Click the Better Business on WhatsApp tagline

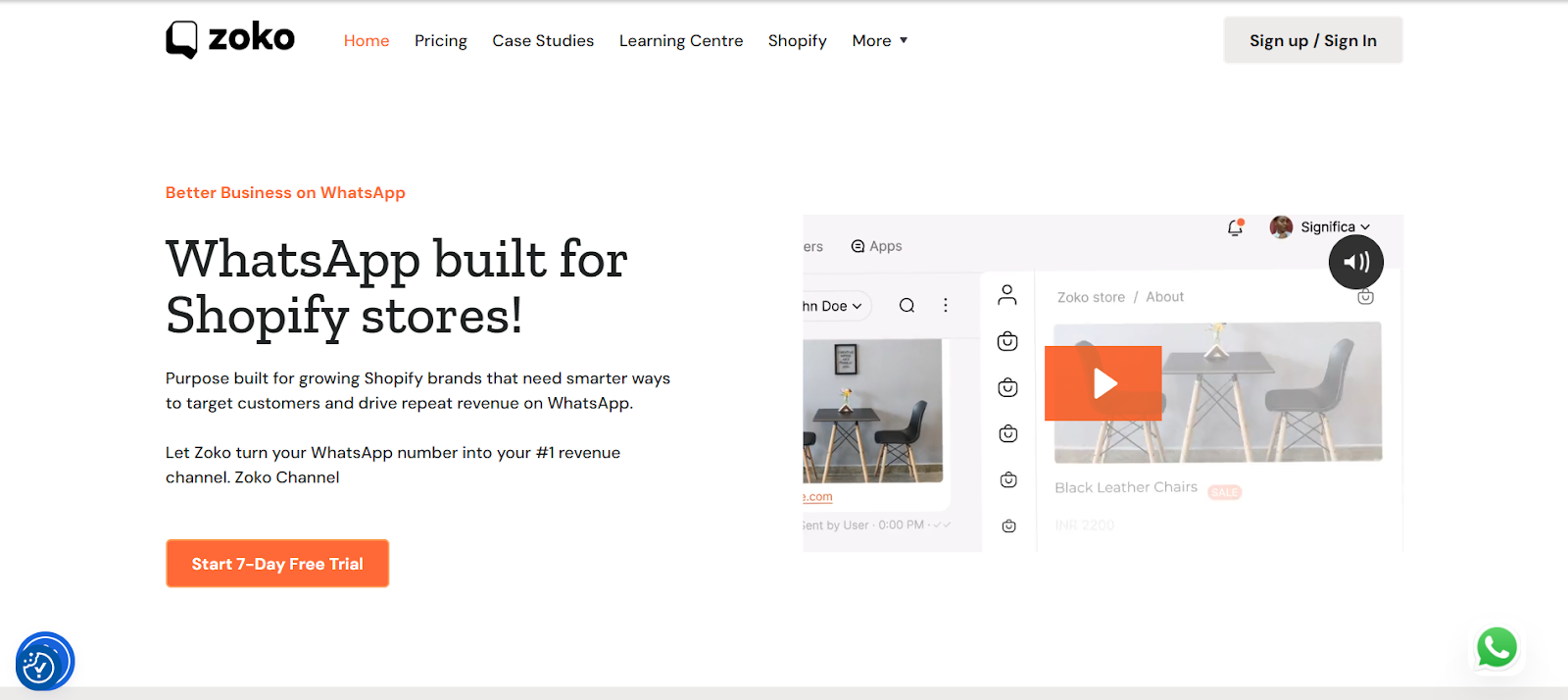(285, 192)
